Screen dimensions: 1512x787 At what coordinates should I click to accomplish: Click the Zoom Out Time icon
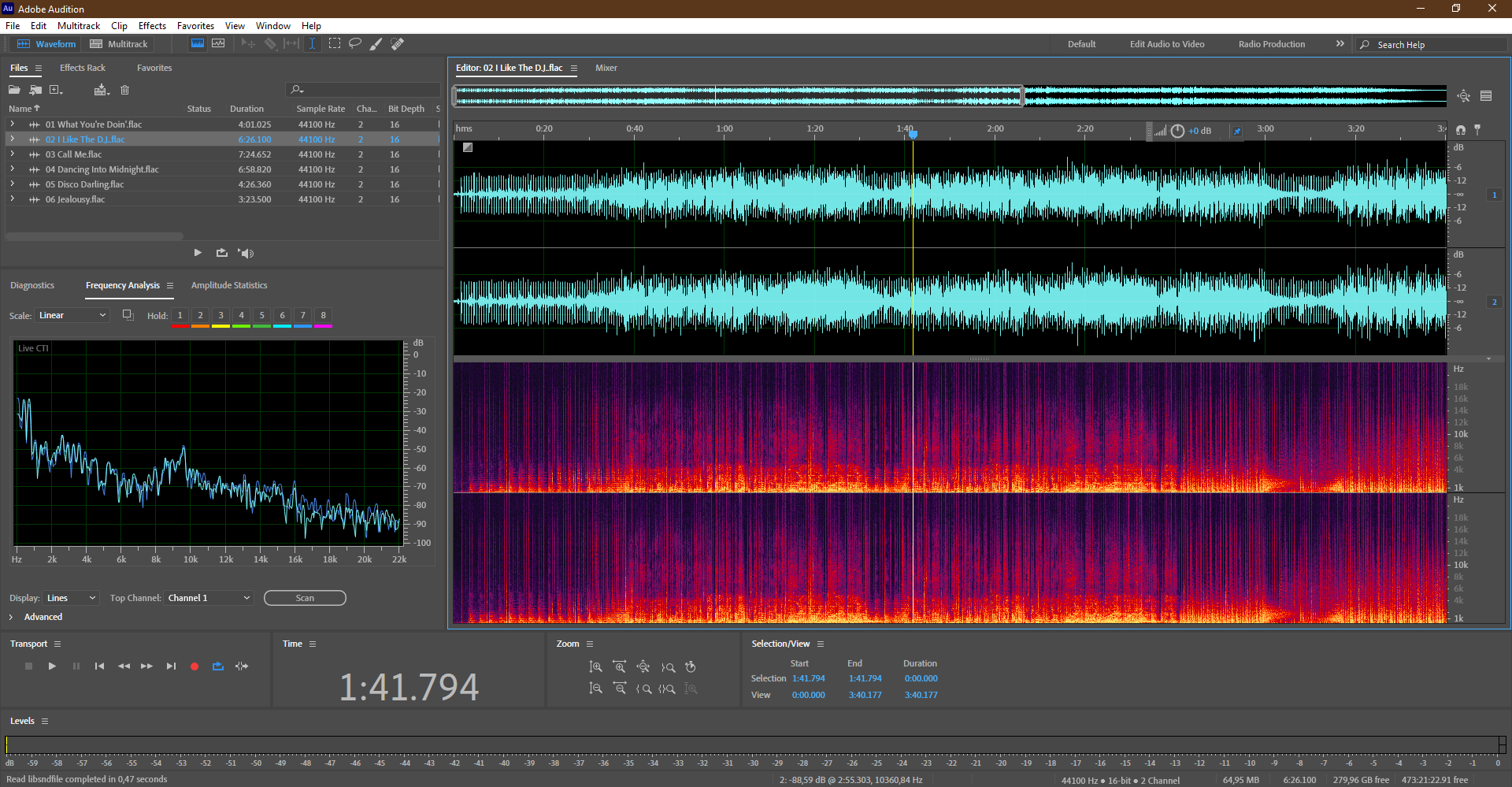tap(620, 689)
